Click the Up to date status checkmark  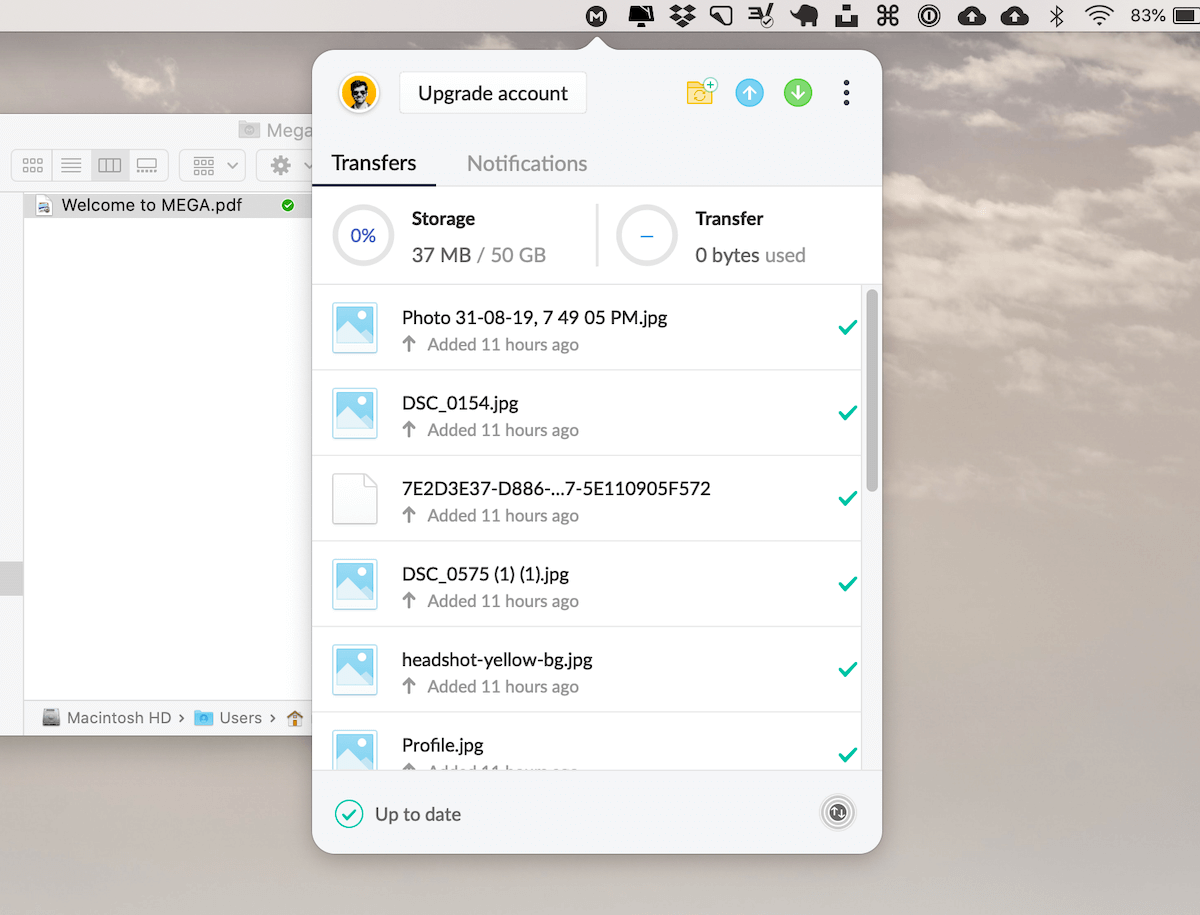click(x=348, y=814)
